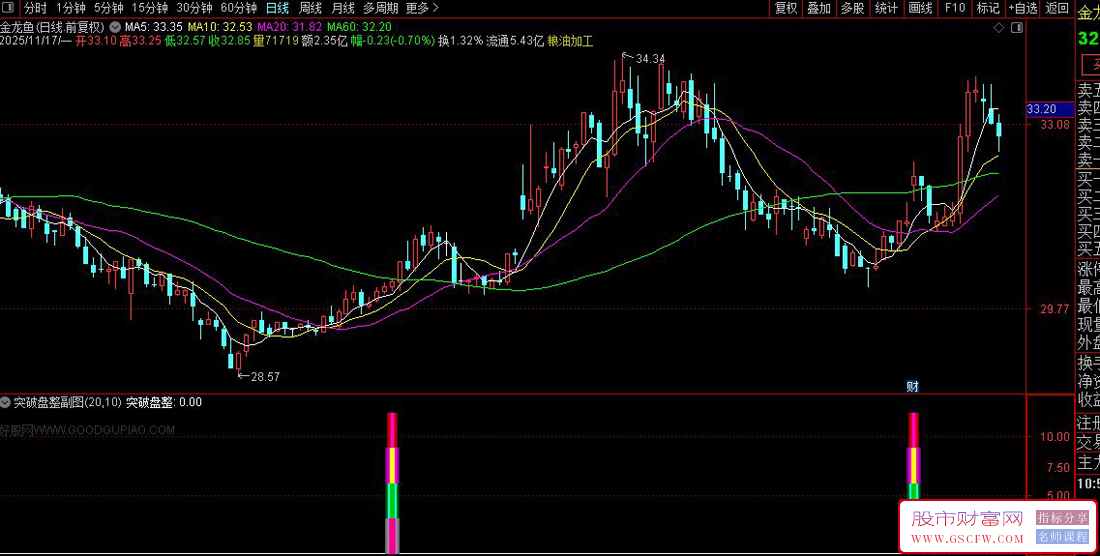Click the MA60: 32.20 label
Viewport: 1100px width, 556px height.
[x=359, y=27]
